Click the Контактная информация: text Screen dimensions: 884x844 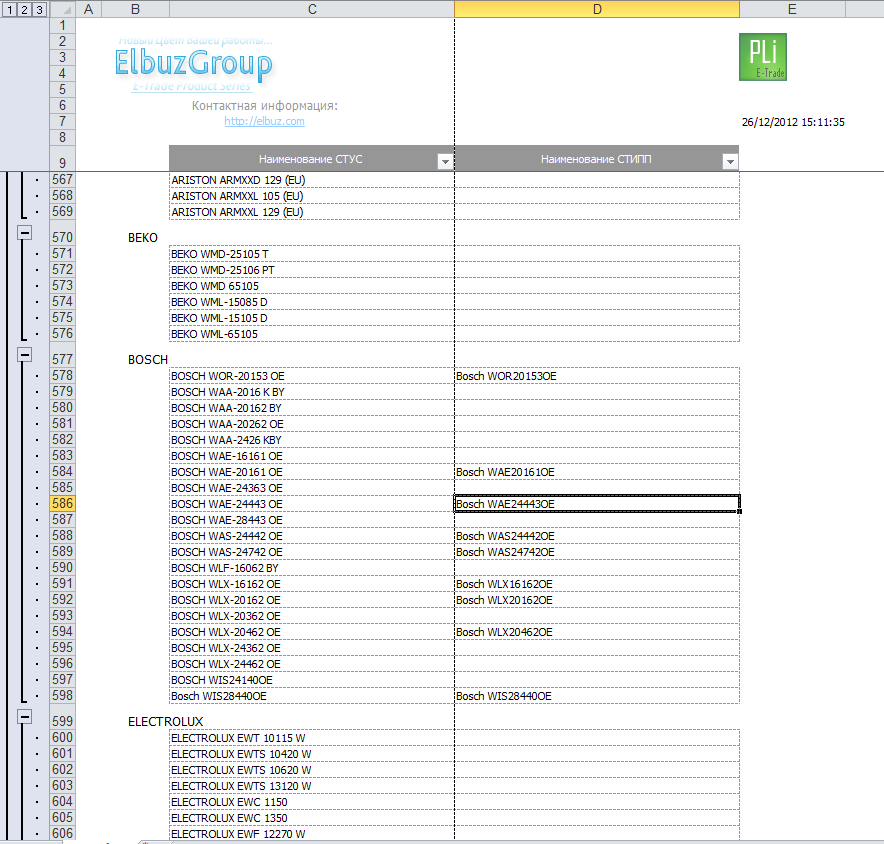click(264, 105)
